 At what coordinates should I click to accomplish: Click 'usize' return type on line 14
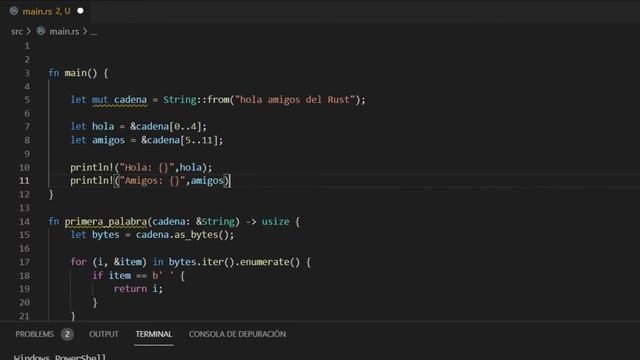pyautogui.click(x=276, y=222)
